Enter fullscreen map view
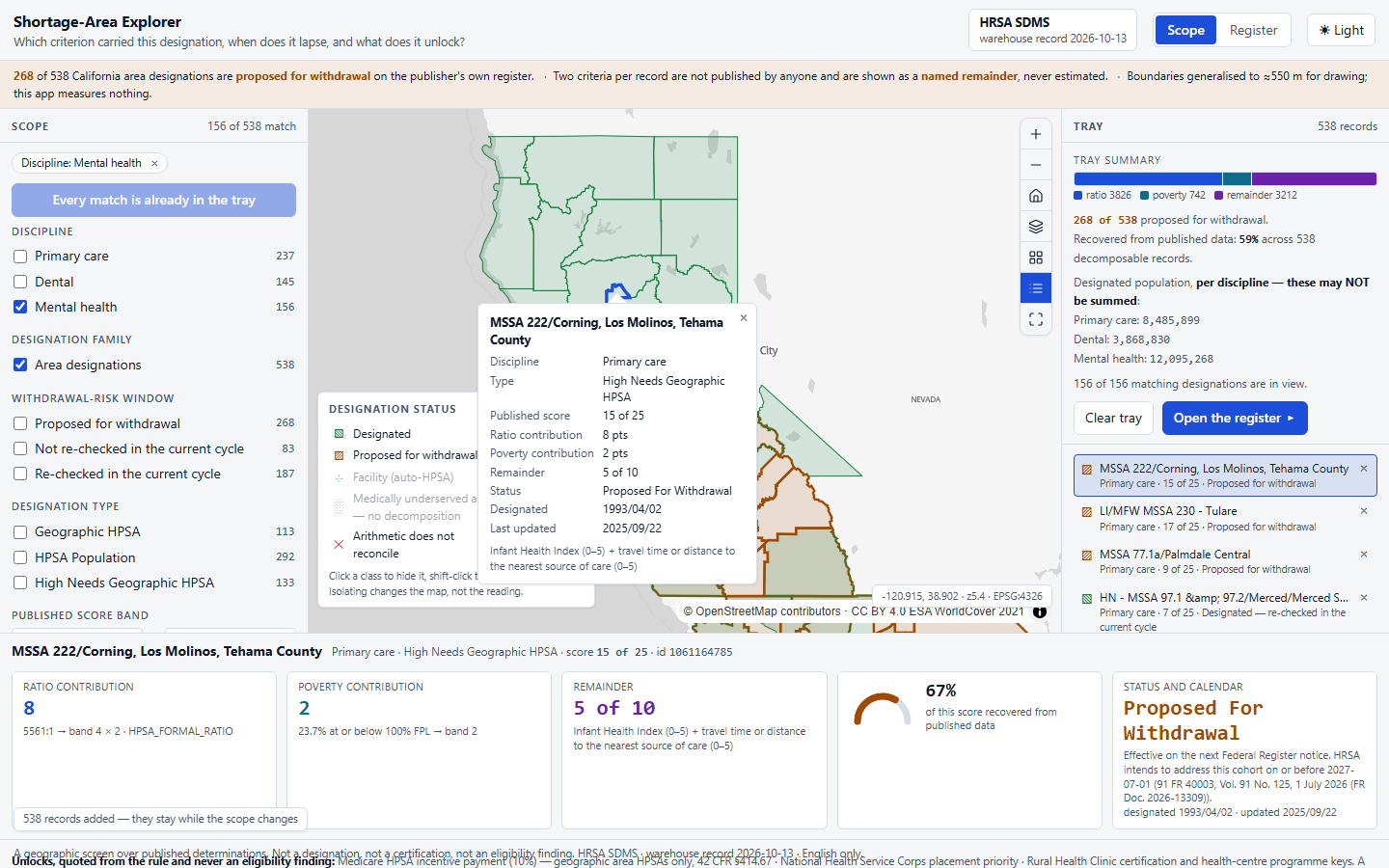 (x=1035, y=319)
